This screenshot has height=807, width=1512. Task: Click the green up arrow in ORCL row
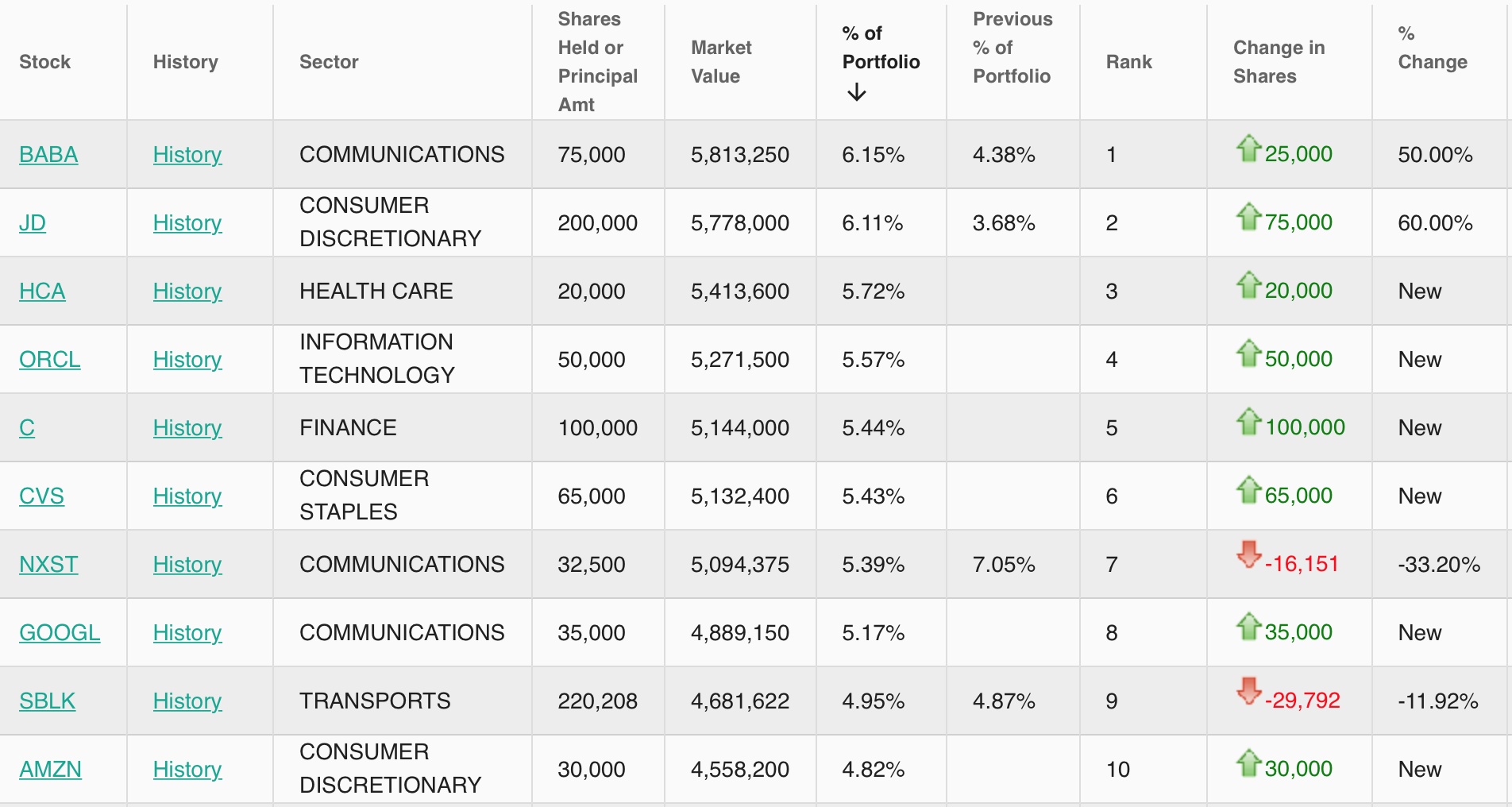[x=1248, y=353]
